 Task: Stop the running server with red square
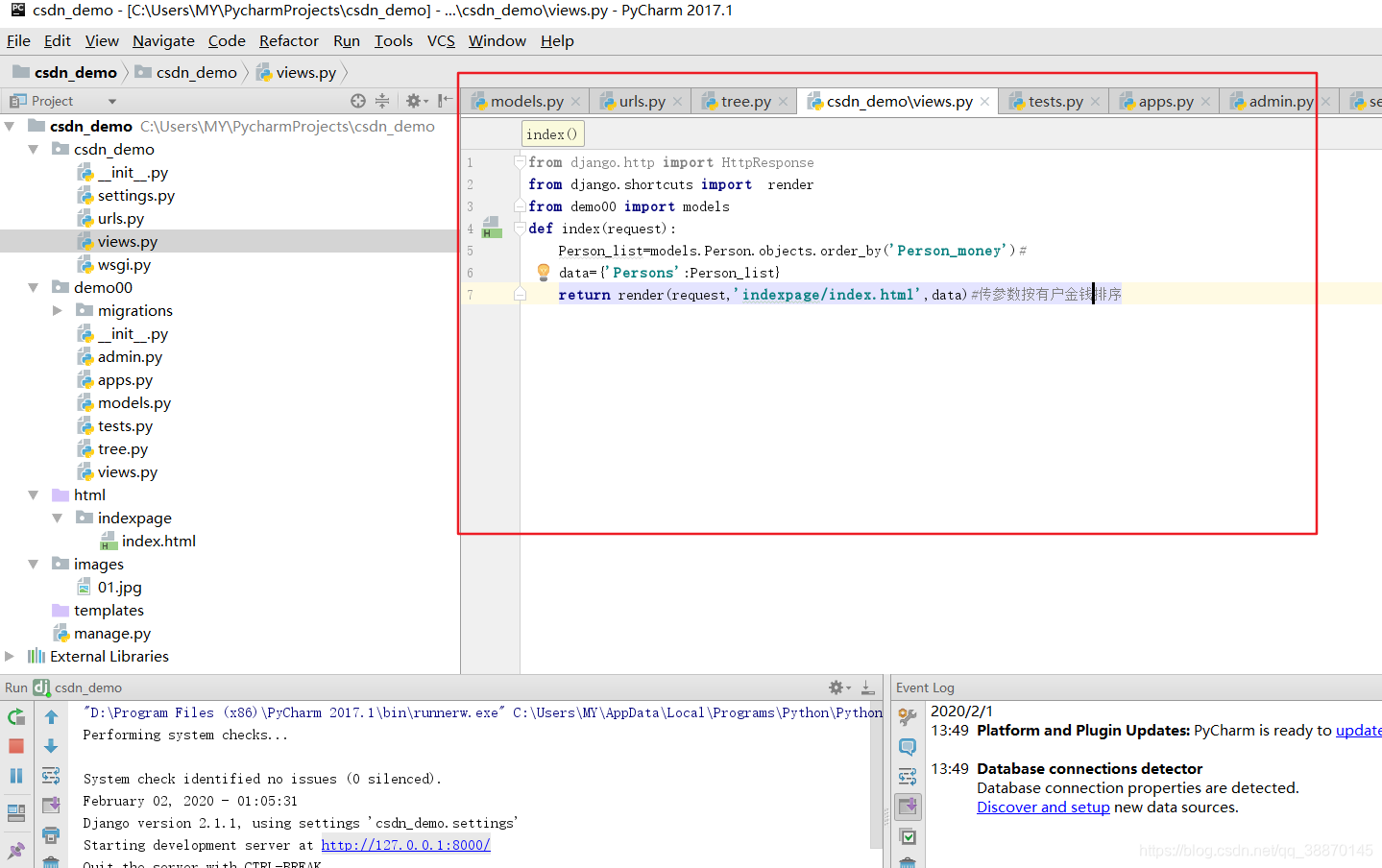click(x=16, y=746)
